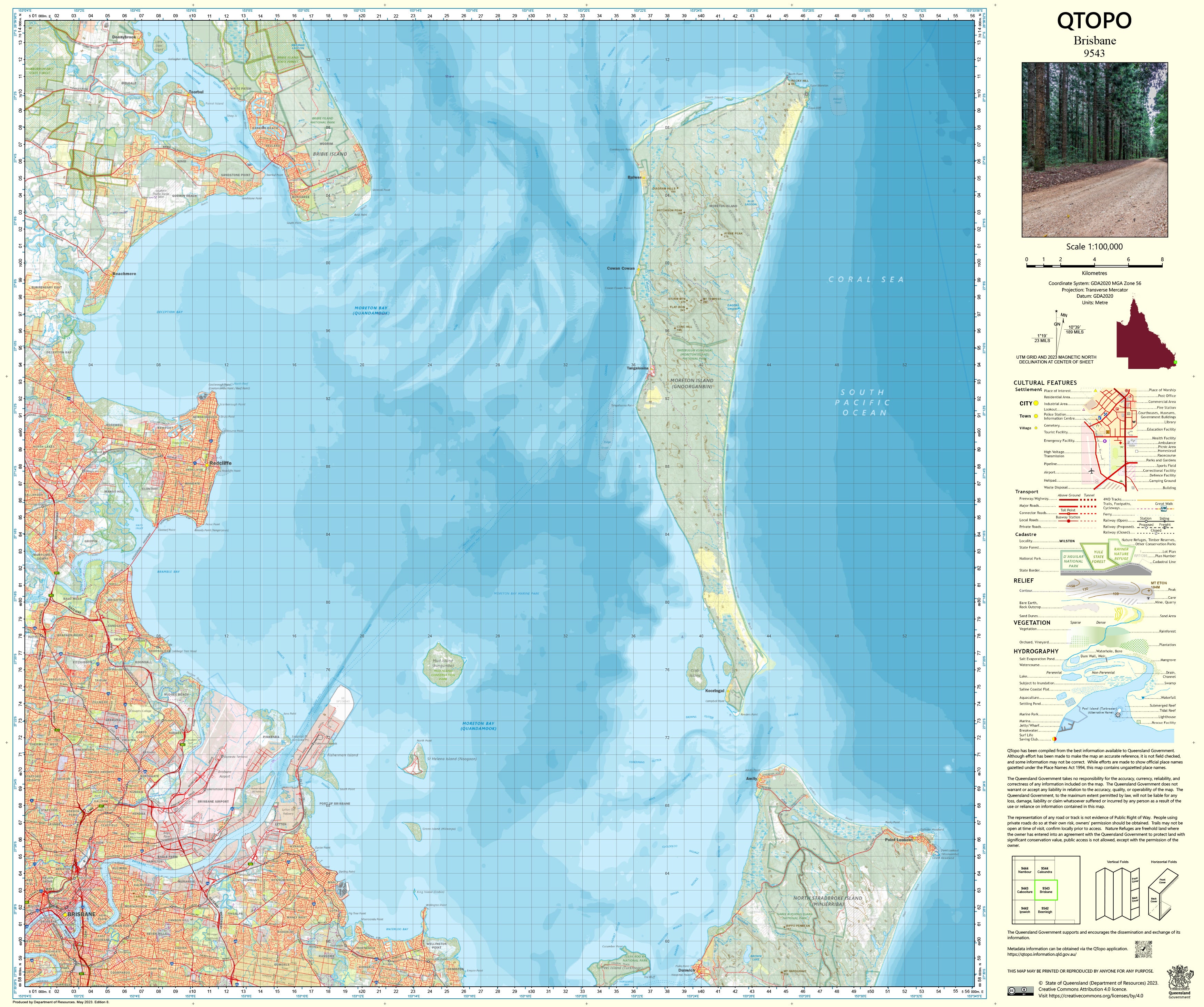Image resolution: width=1204 pixels, height=1007 pixels.
Task: Open the qtopo.information.qld.gov.au link
Action: click(x=1041, y=954)
